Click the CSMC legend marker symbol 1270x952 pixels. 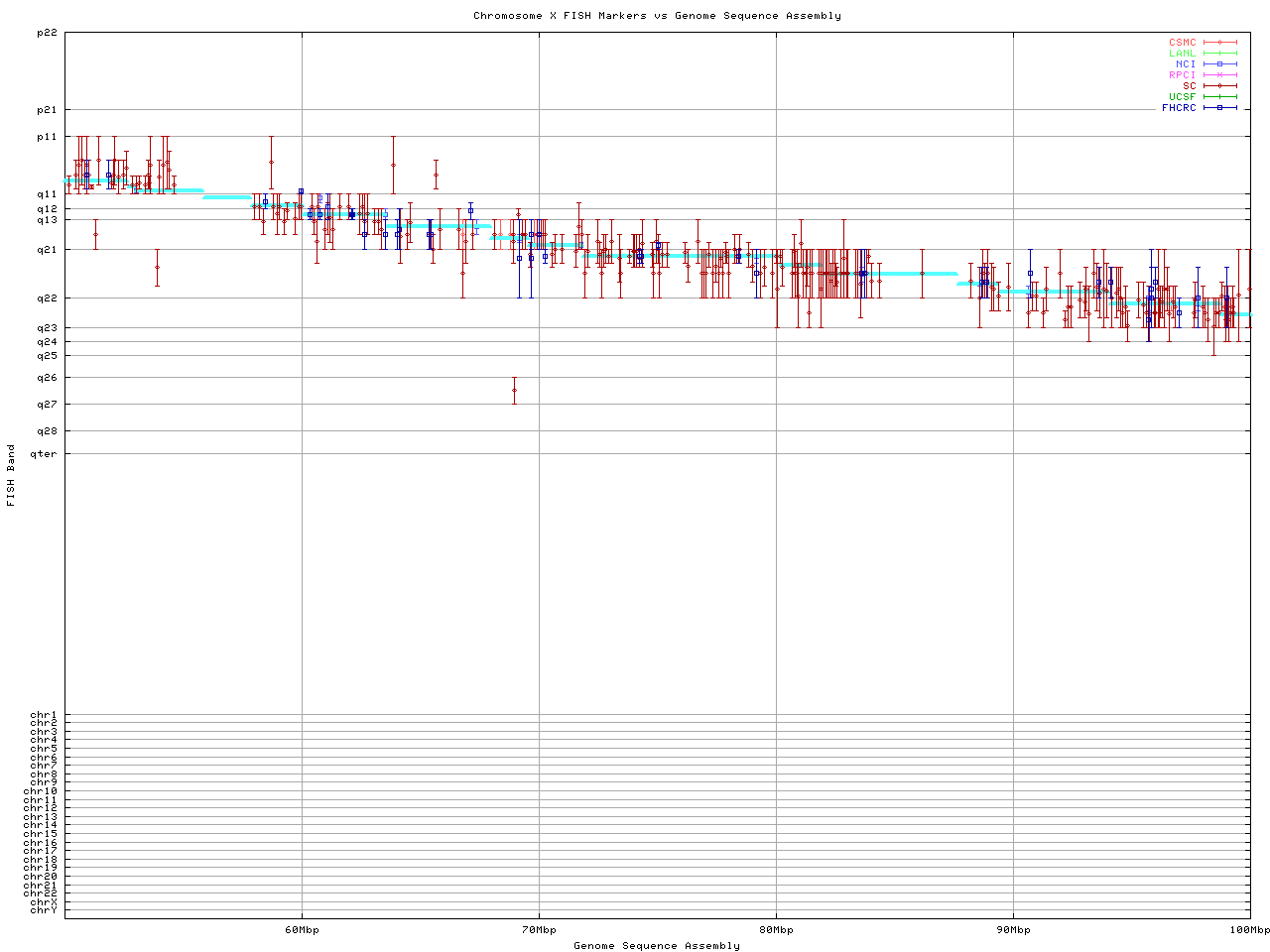pos(1219,43)
